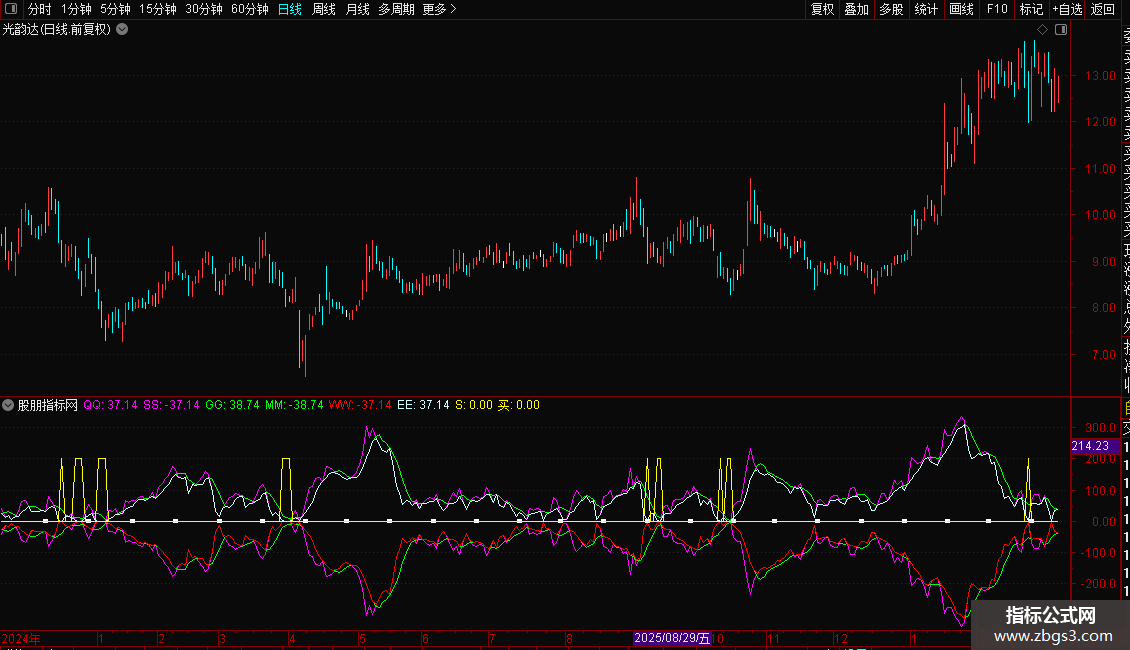Screen dimensions: 1130x650
Task: Open the 更多 periods expander
Action: coord(439,9)
